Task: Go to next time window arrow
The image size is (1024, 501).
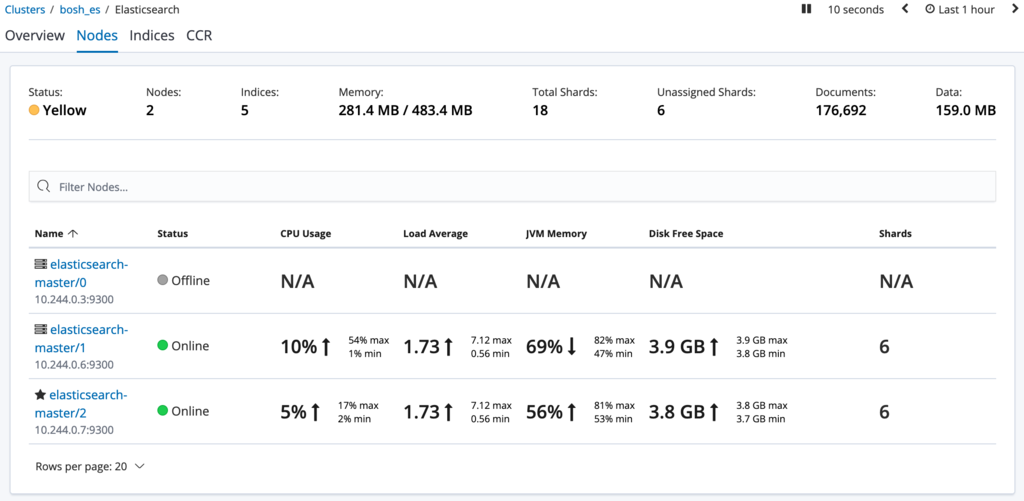Action: pyautogui.click(x=1014, y=9)
